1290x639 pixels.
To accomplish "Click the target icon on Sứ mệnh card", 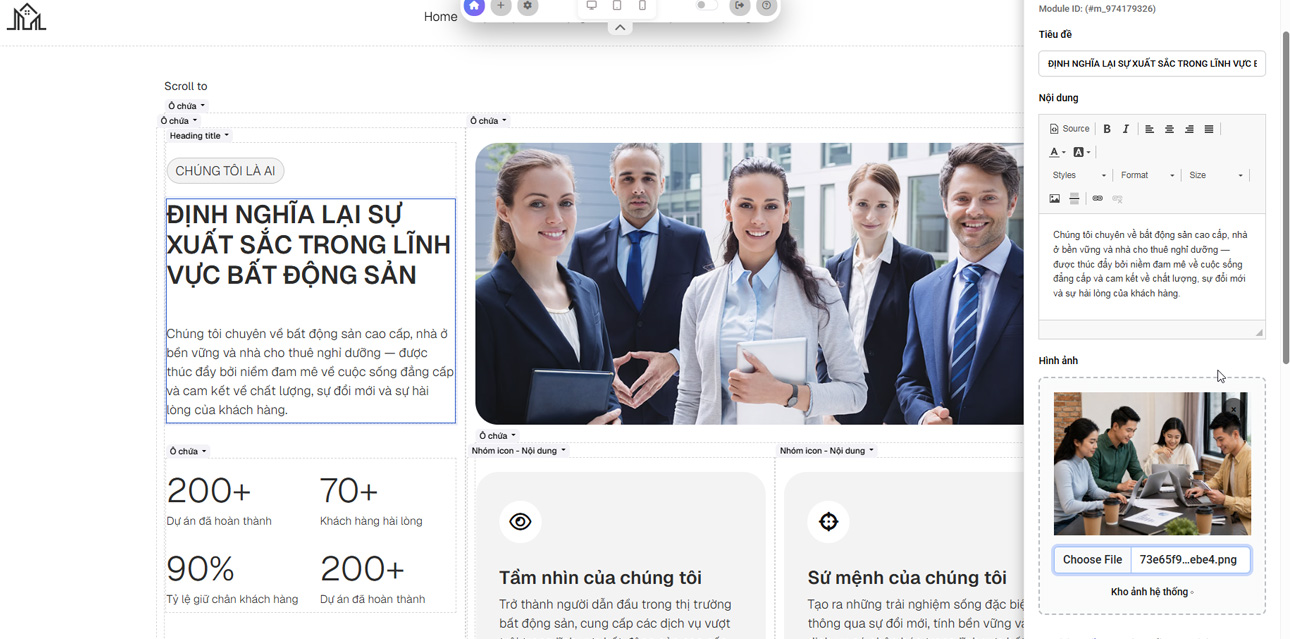I will [x=828, y=521].
